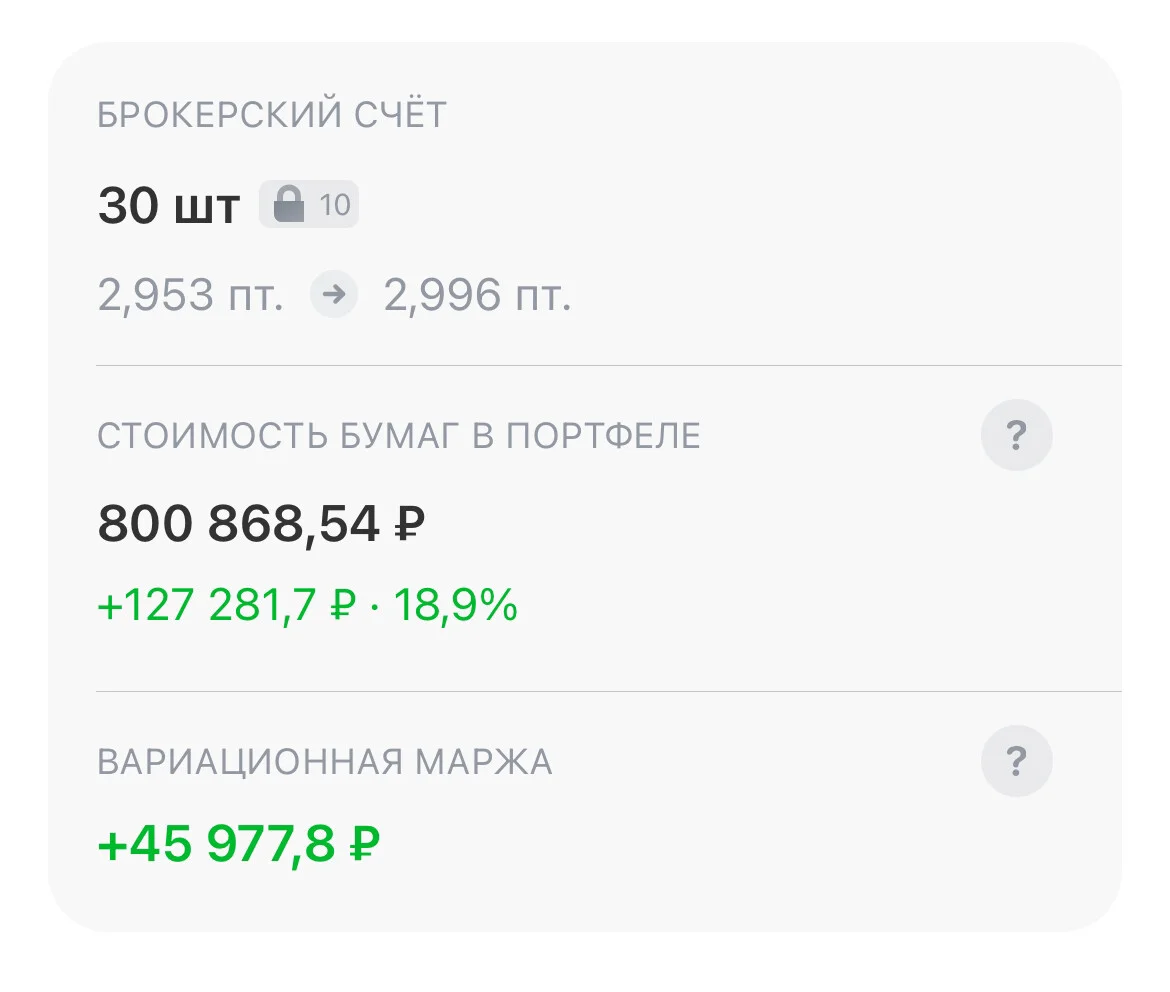The height and width of the screenshot is (992, 1170).
Task: Select the БРОКЕРСКИЙ СЧЁТ header
Action: coord(272,116)
